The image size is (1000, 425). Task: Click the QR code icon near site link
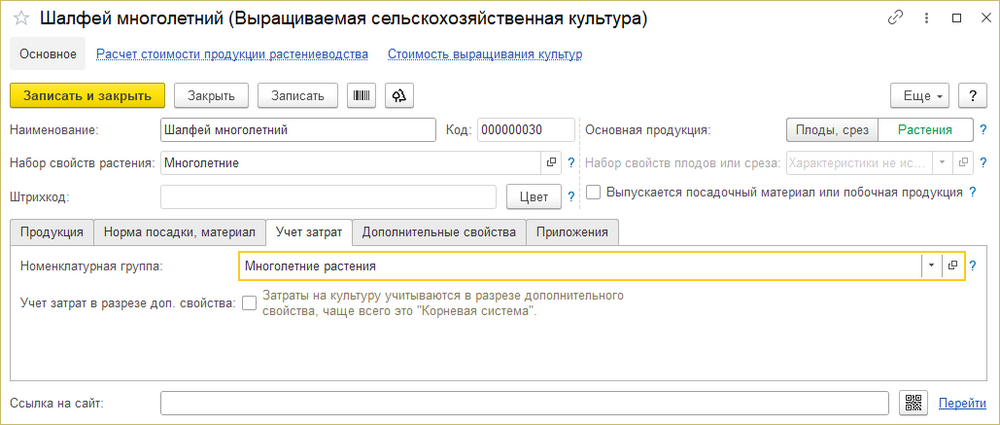click(x=913, y=403)
